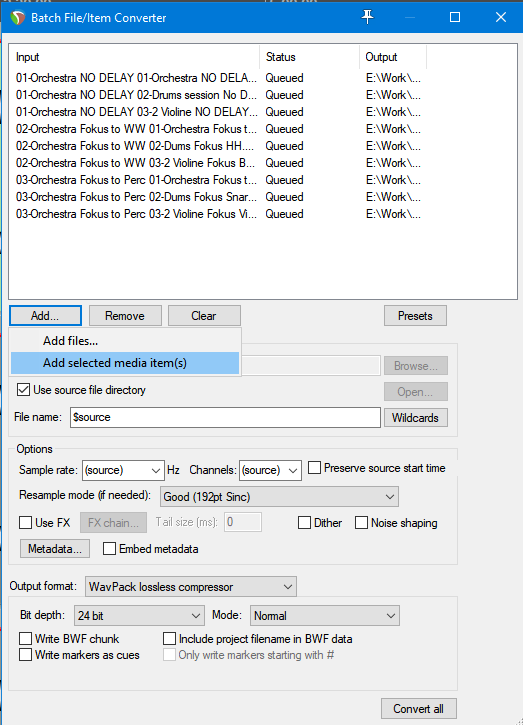Screen dimensions: 523x725
Task: Select row 01-Orchestra NO DELAY 01-Orchestra NO DELA...
Action: [218, 78]
